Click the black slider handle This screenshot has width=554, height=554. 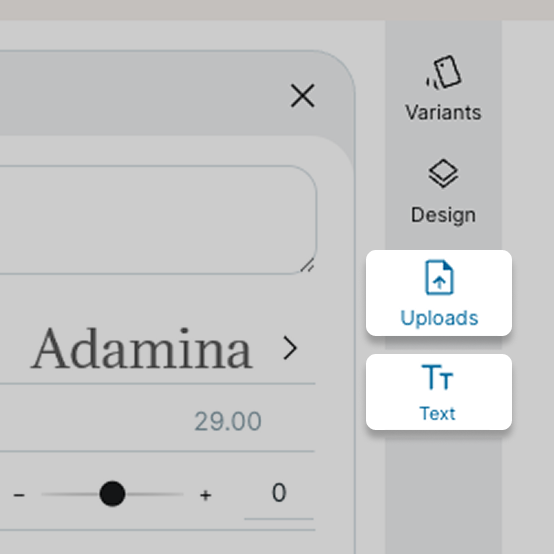(x=112, y=494)
